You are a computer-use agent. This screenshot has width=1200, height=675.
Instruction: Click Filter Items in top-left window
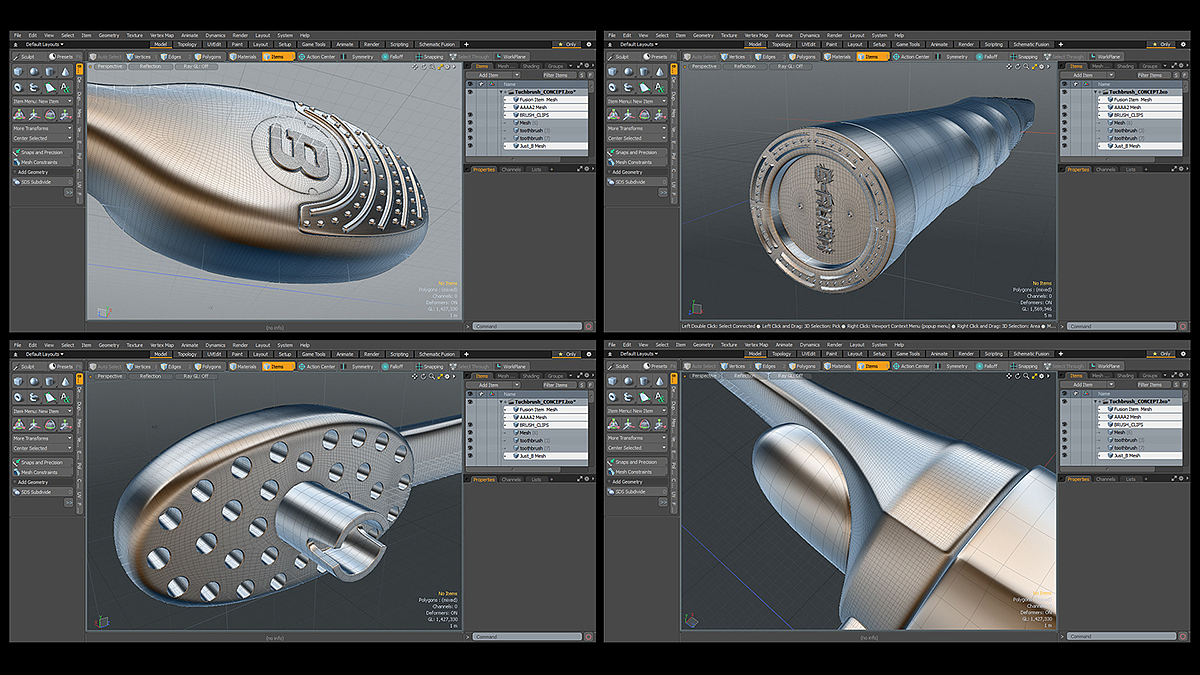[x=556, y=75]
